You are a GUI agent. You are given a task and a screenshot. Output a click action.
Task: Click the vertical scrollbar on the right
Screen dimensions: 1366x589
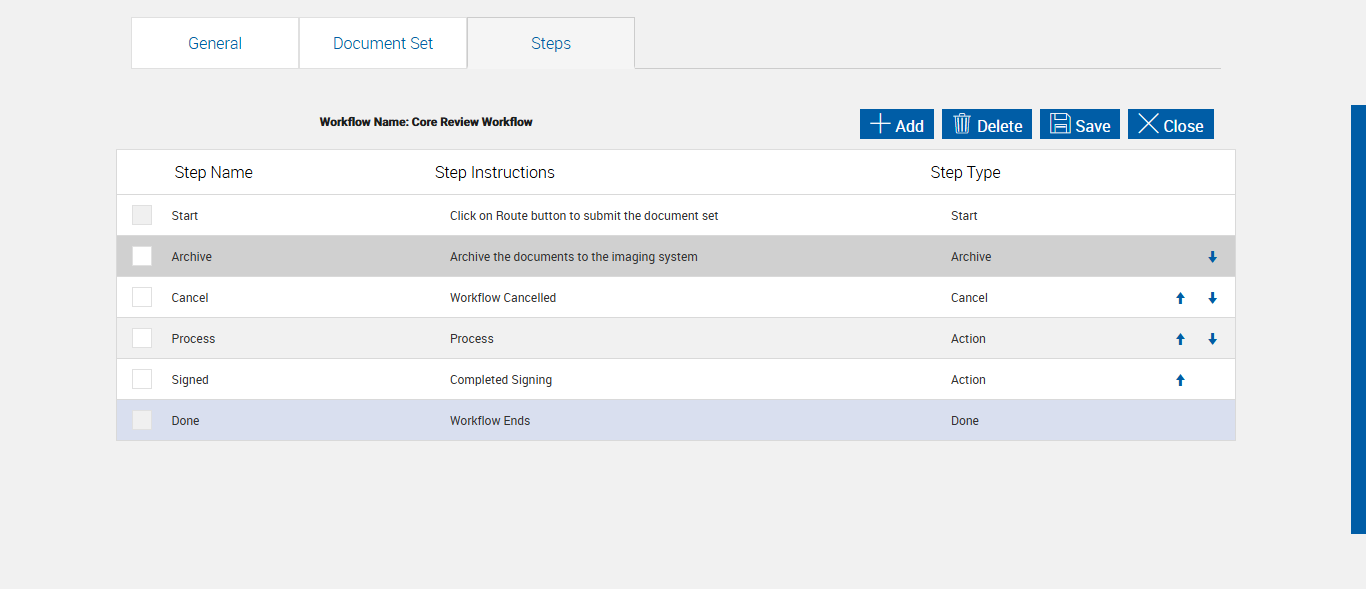click(1358, 320)
